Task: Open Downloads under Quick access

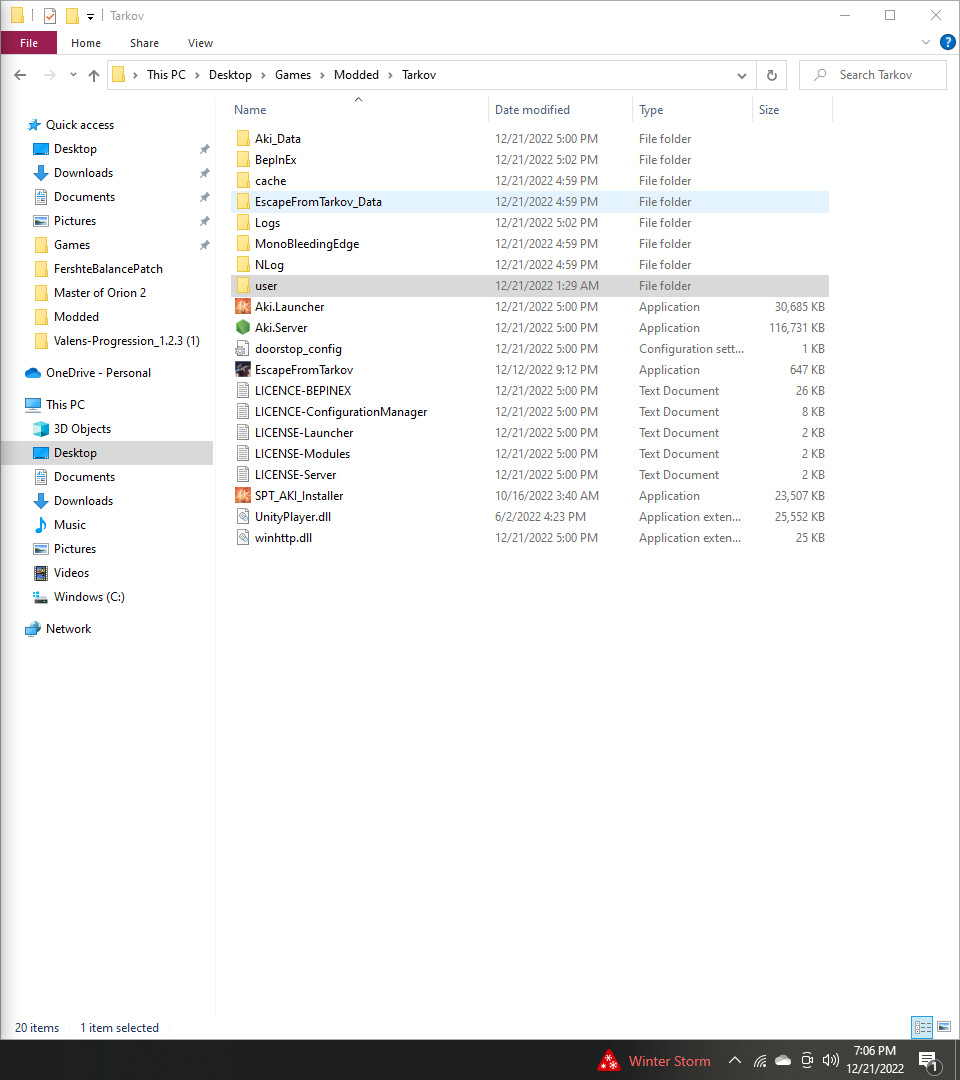Action: (x=83, y=173)
